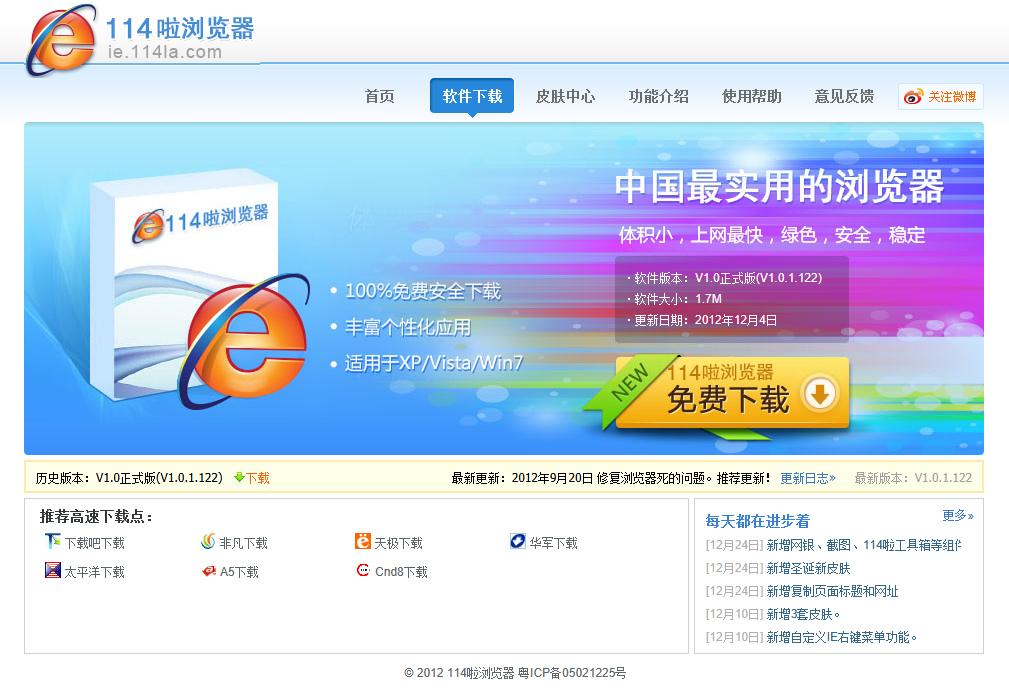Click the green arrow 下载 history version link

click(x=252, y=478)
